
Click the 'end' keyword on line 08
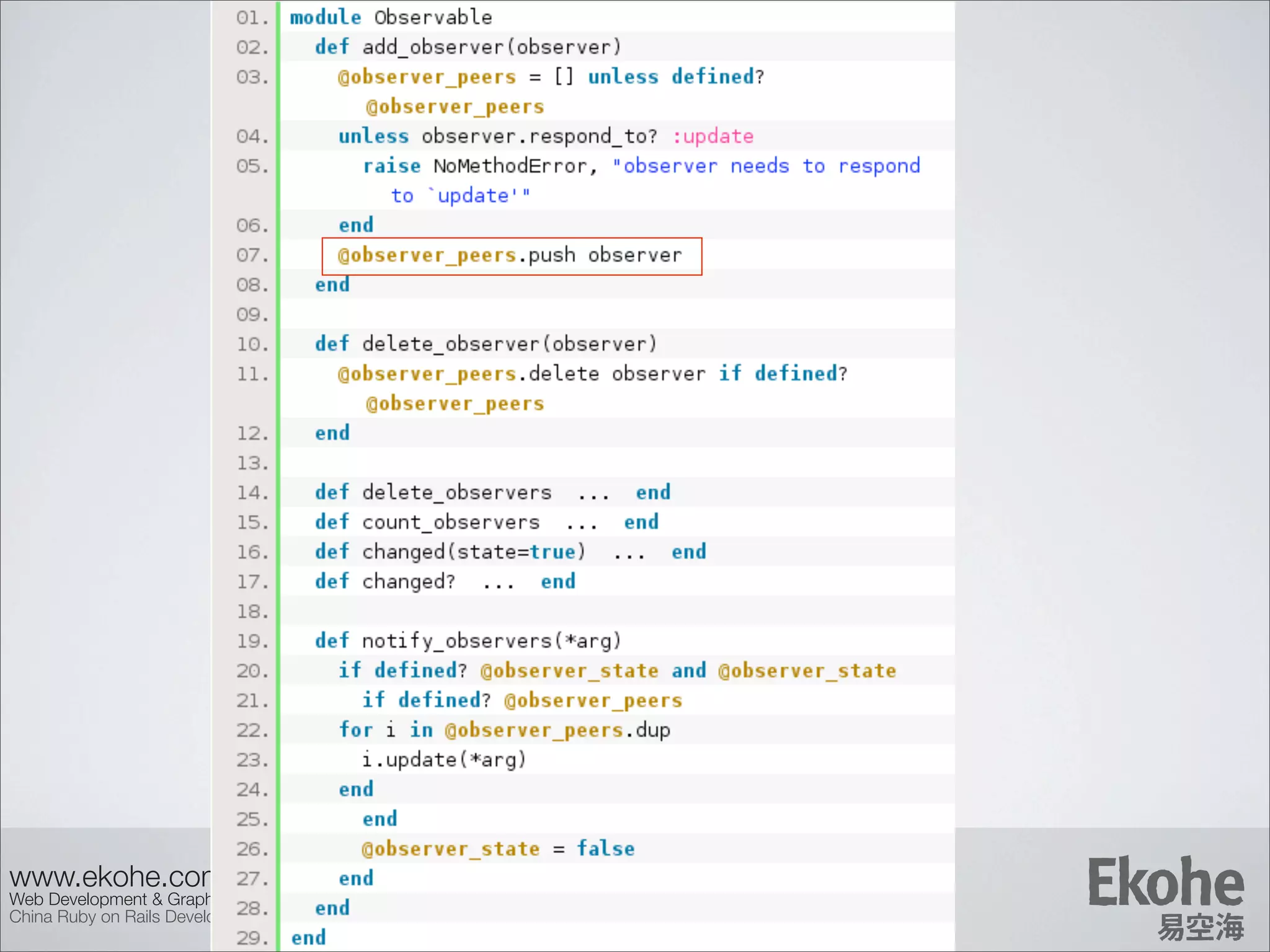pyautogui.click(x=332, y=285)
